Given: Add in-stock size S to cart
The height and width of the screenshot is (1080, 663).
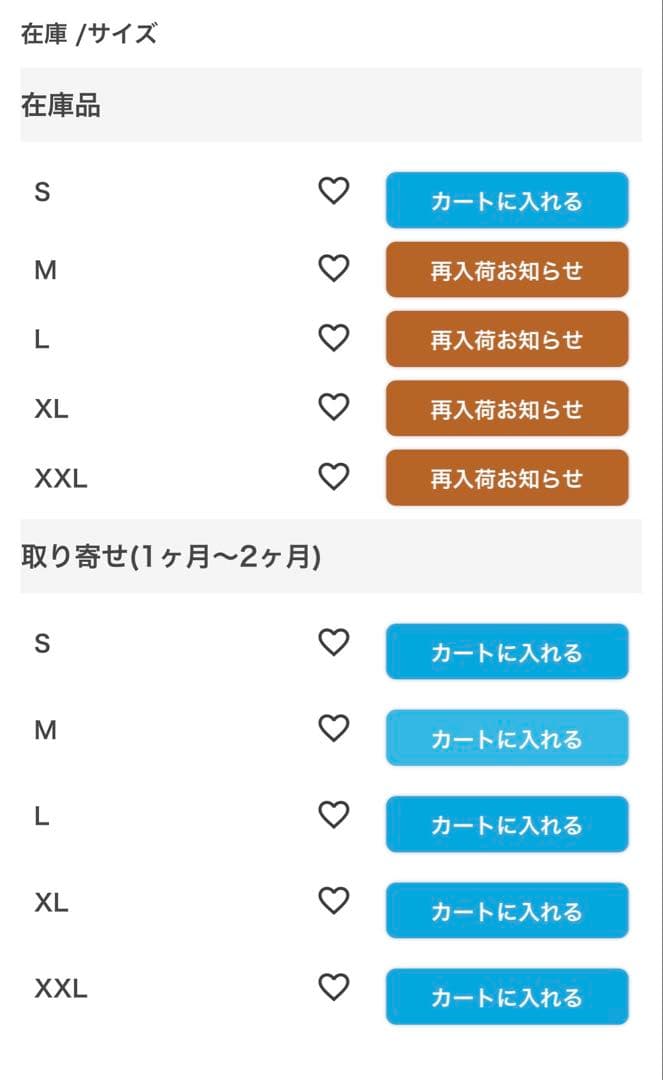Looking at the screenshot, I should tap(507, 201).
